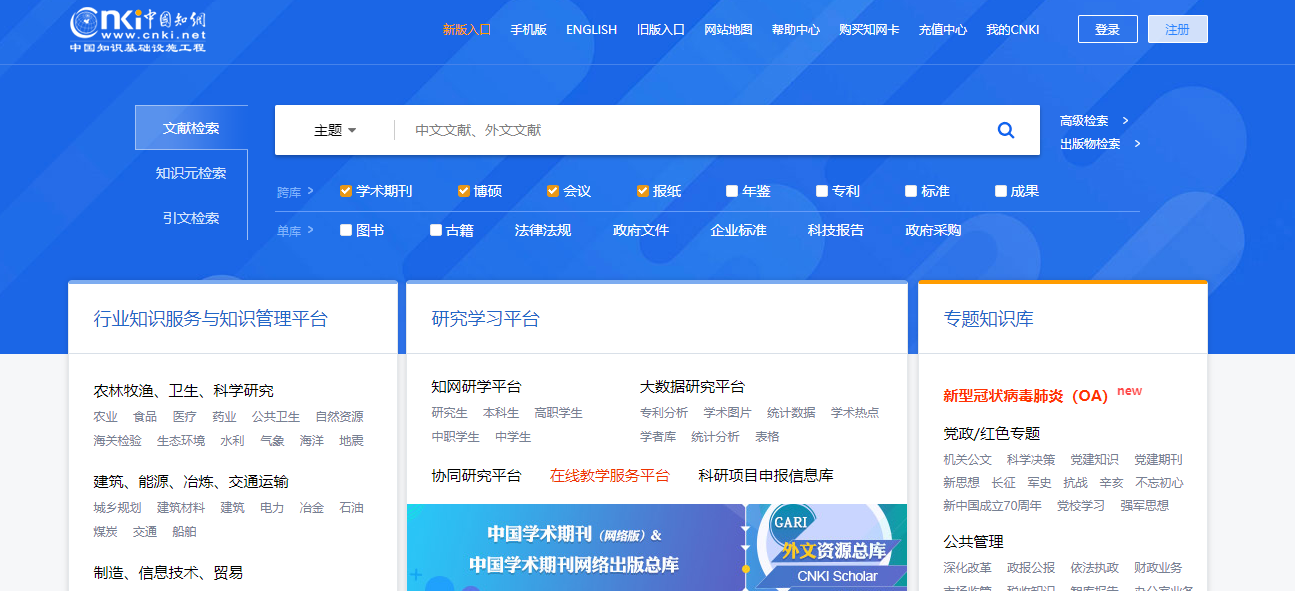
Task: Uncheck the 博硕 checkbox
Action: coord(464,191)
